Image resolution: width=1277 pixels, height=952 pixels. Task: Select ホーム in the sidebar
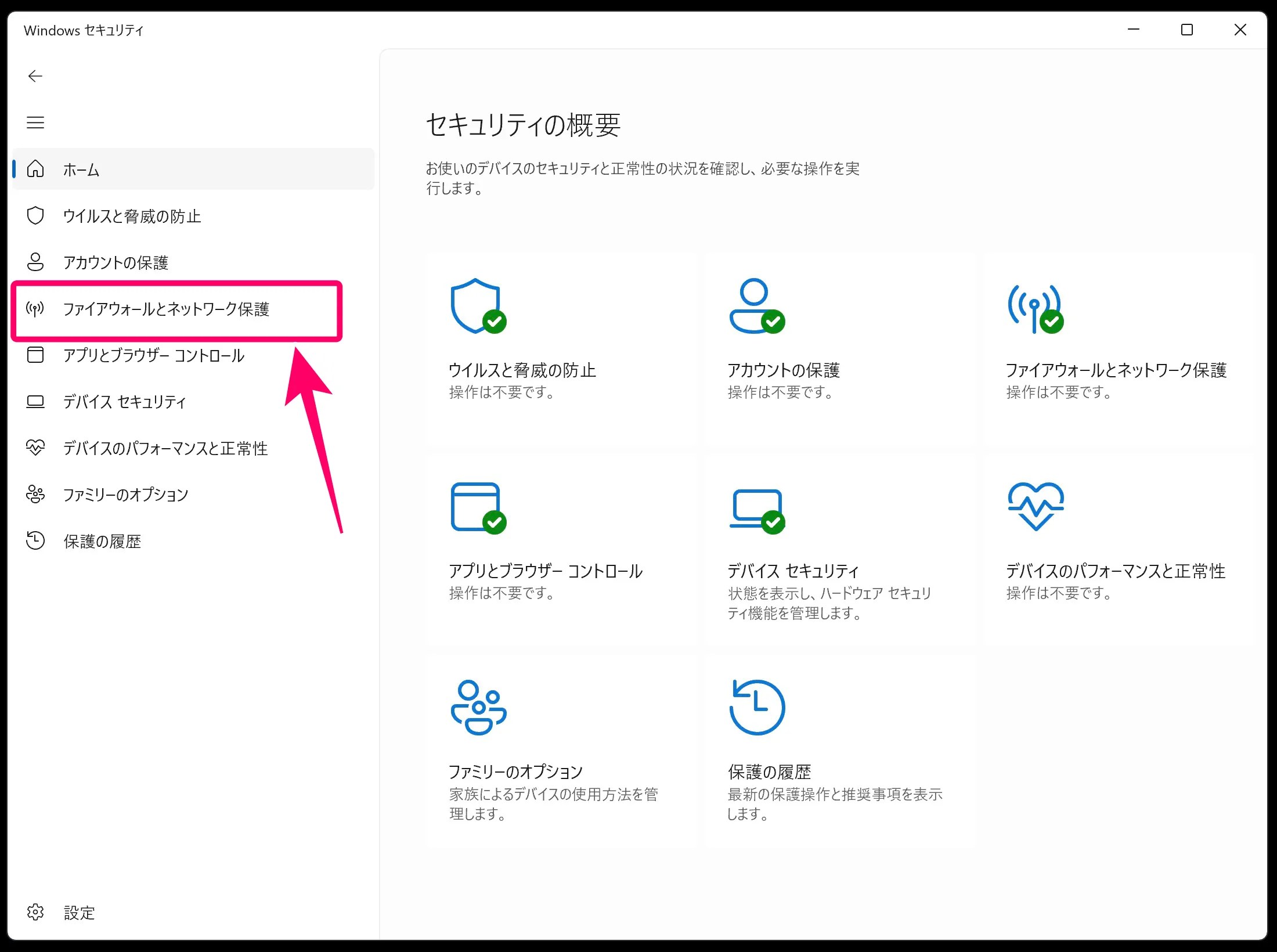[x=81, y=170]
